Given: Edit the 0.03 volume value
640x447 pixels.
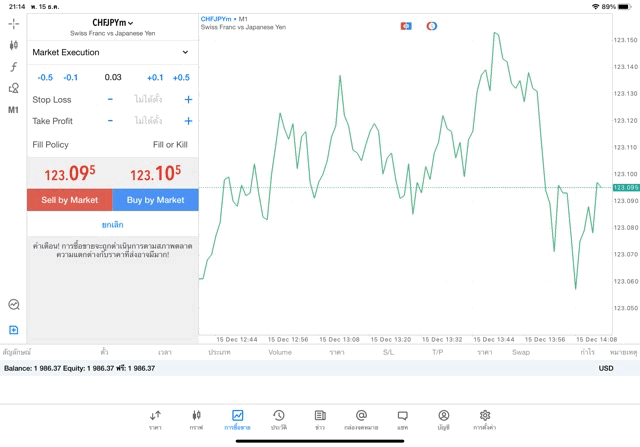Looking at the screenshot, I should [x=113, y=77].
